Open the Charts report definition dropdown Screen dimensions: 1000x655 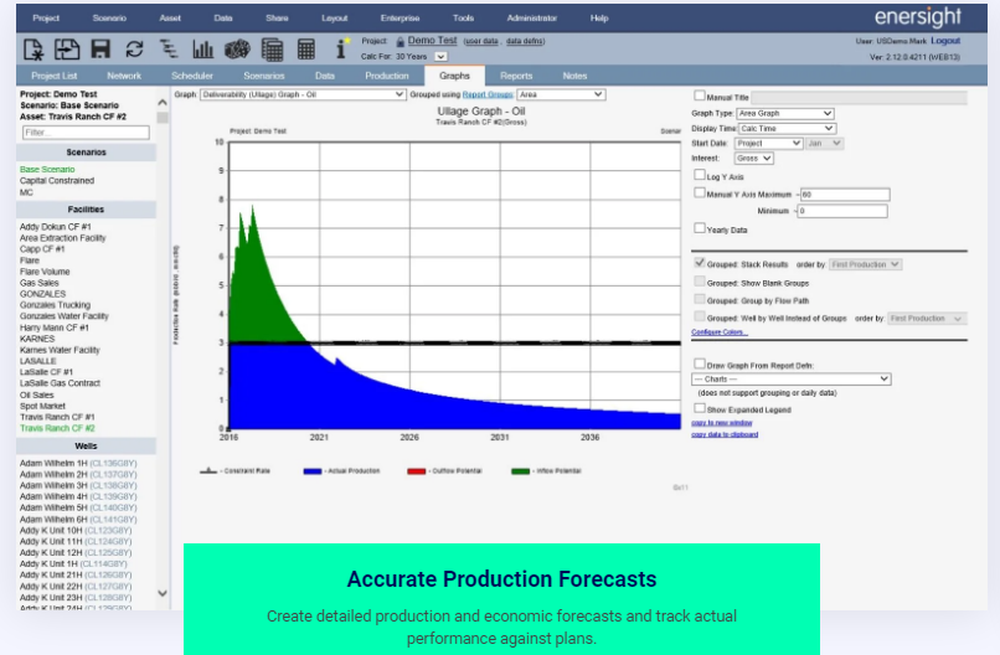coord(791,379)
